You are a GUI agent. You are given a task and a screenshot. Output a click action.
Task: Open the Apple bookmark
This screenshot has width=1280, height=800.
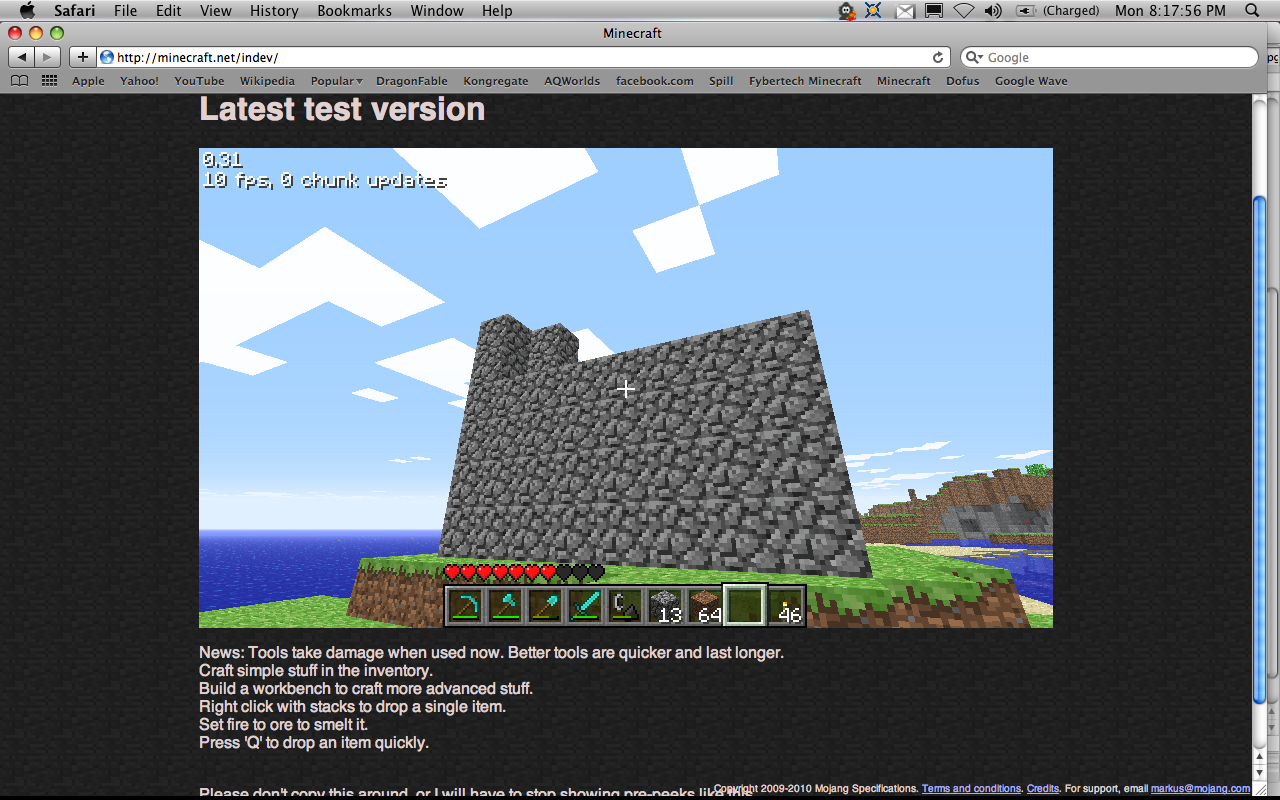coord(88,81)
